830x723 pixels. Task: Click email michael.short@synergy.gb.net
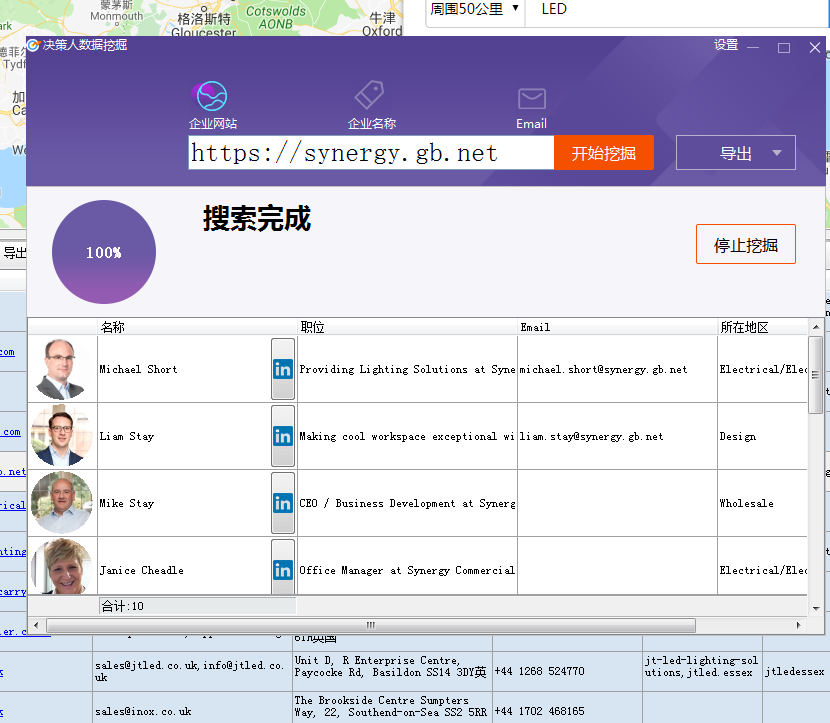pyautogui.click(x=603, y=369)
